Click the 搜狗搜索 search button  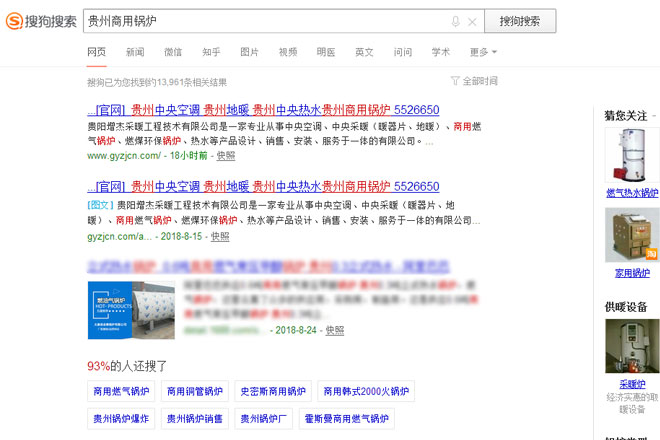pos(520,21)
